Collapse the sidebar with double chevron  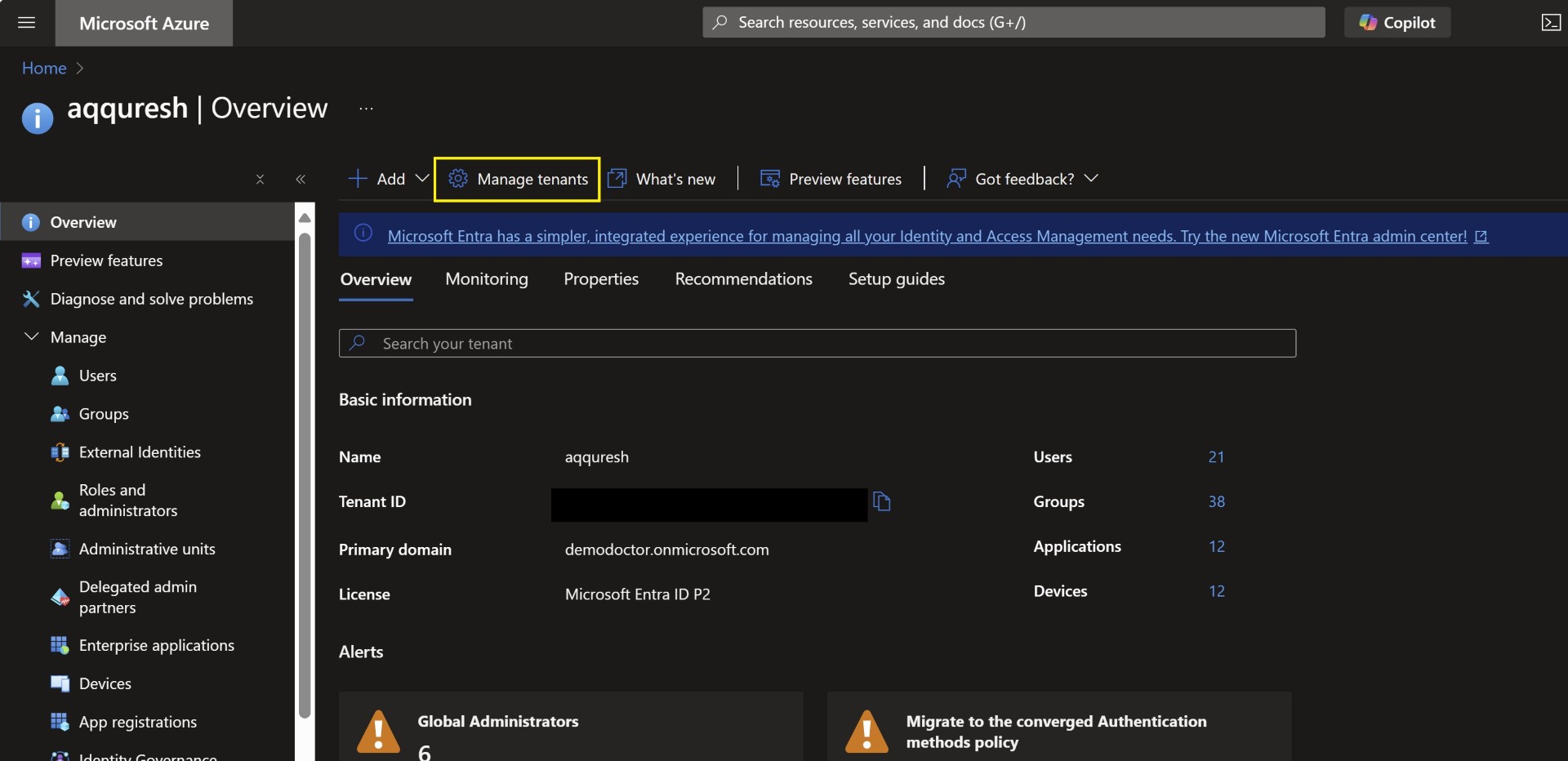[x=301, y=179]
